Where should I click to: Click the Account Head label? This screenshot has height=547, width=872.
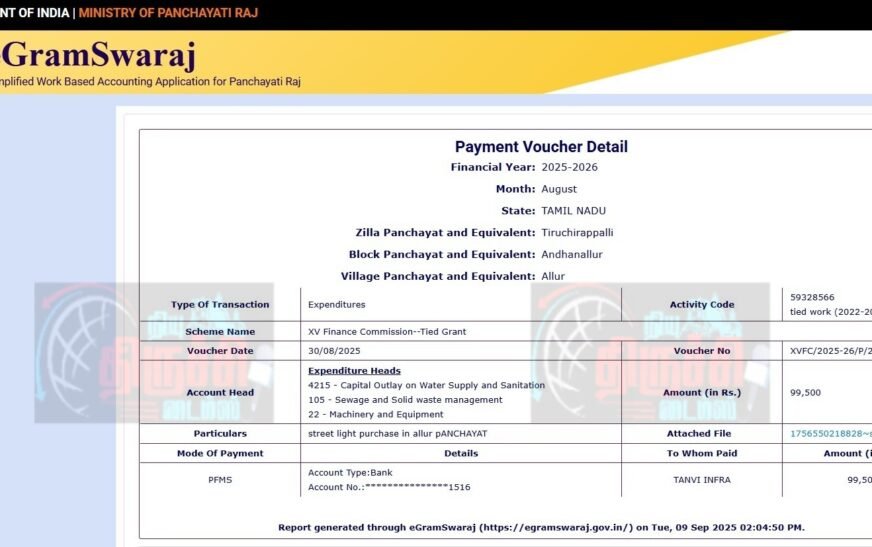[x=220, y=392]
